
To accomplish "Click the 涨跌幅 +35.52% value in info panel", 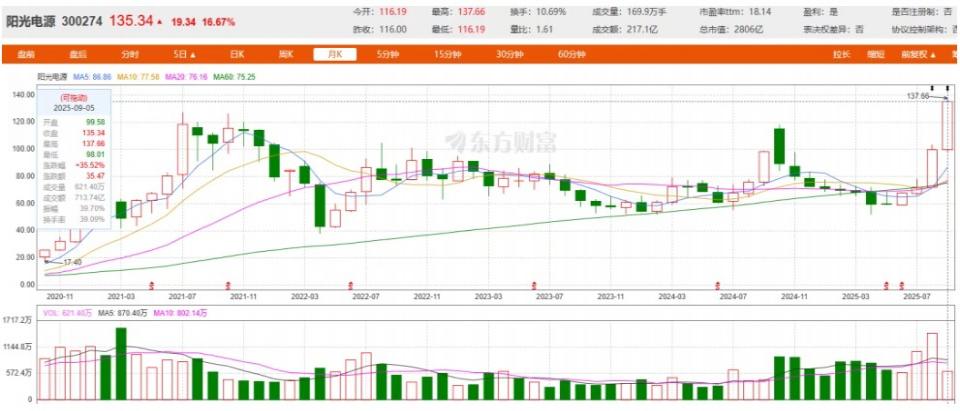I will click(90, 165).
